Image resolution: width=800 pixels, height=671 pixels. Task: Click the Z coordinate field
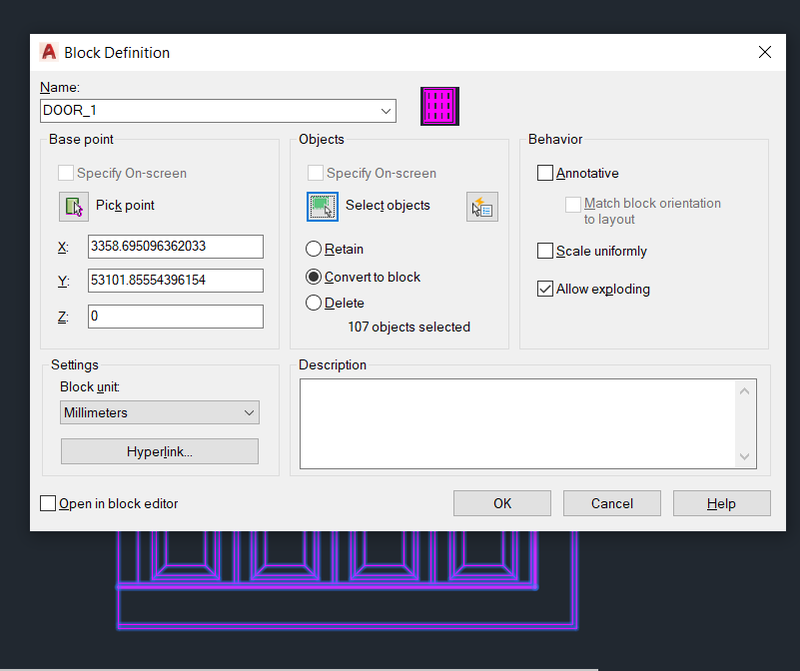click(176, 316)
